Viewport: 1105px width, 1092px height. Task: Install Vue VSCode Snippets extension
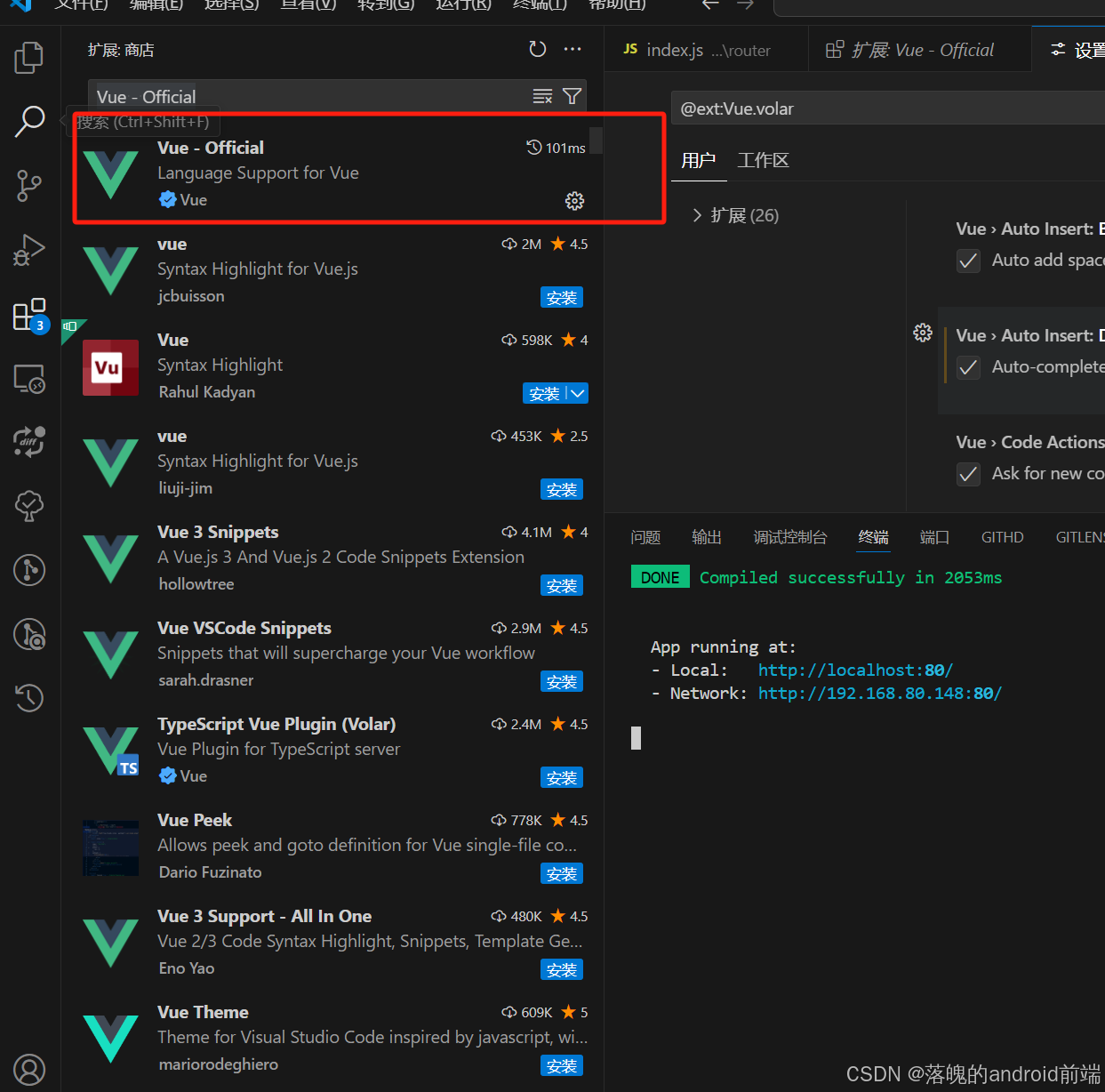pos(562,681)
